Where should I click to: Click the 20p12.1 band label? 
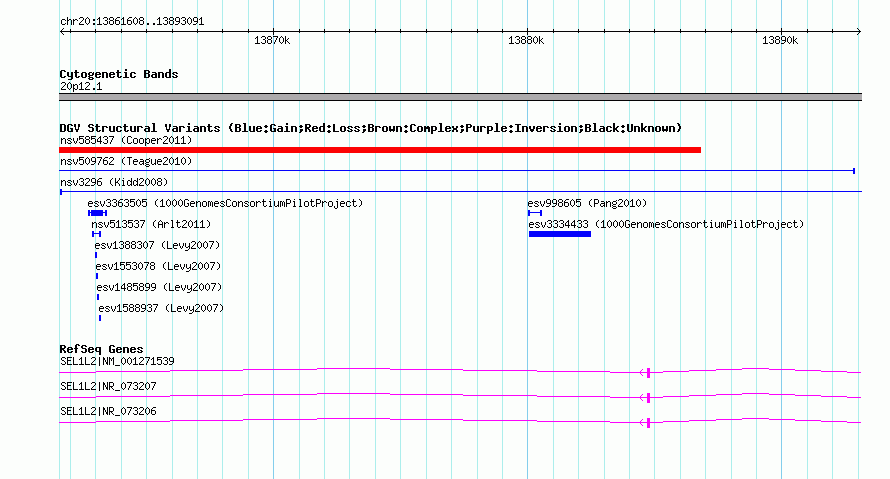(81, 86)
